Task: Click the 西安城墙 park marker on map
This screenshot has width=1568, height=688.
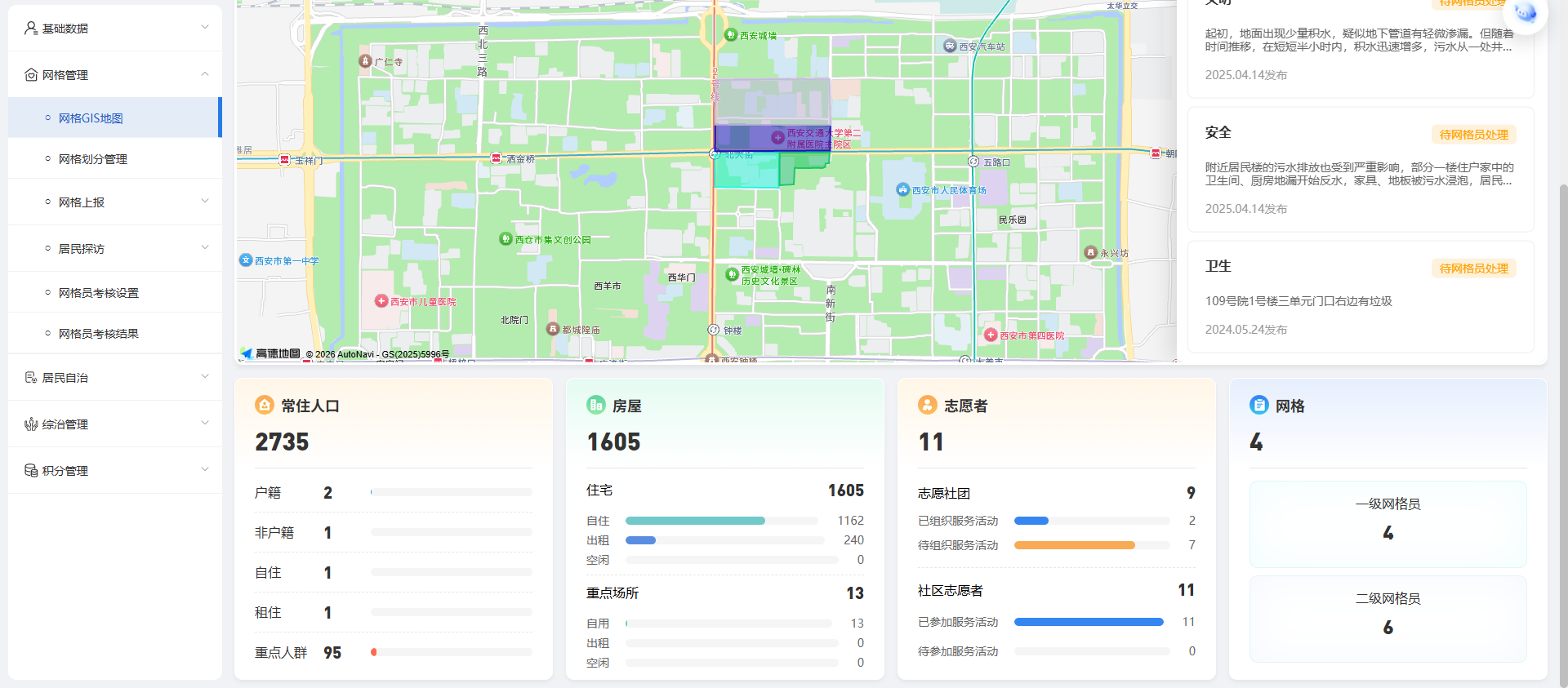Action: 731,35
